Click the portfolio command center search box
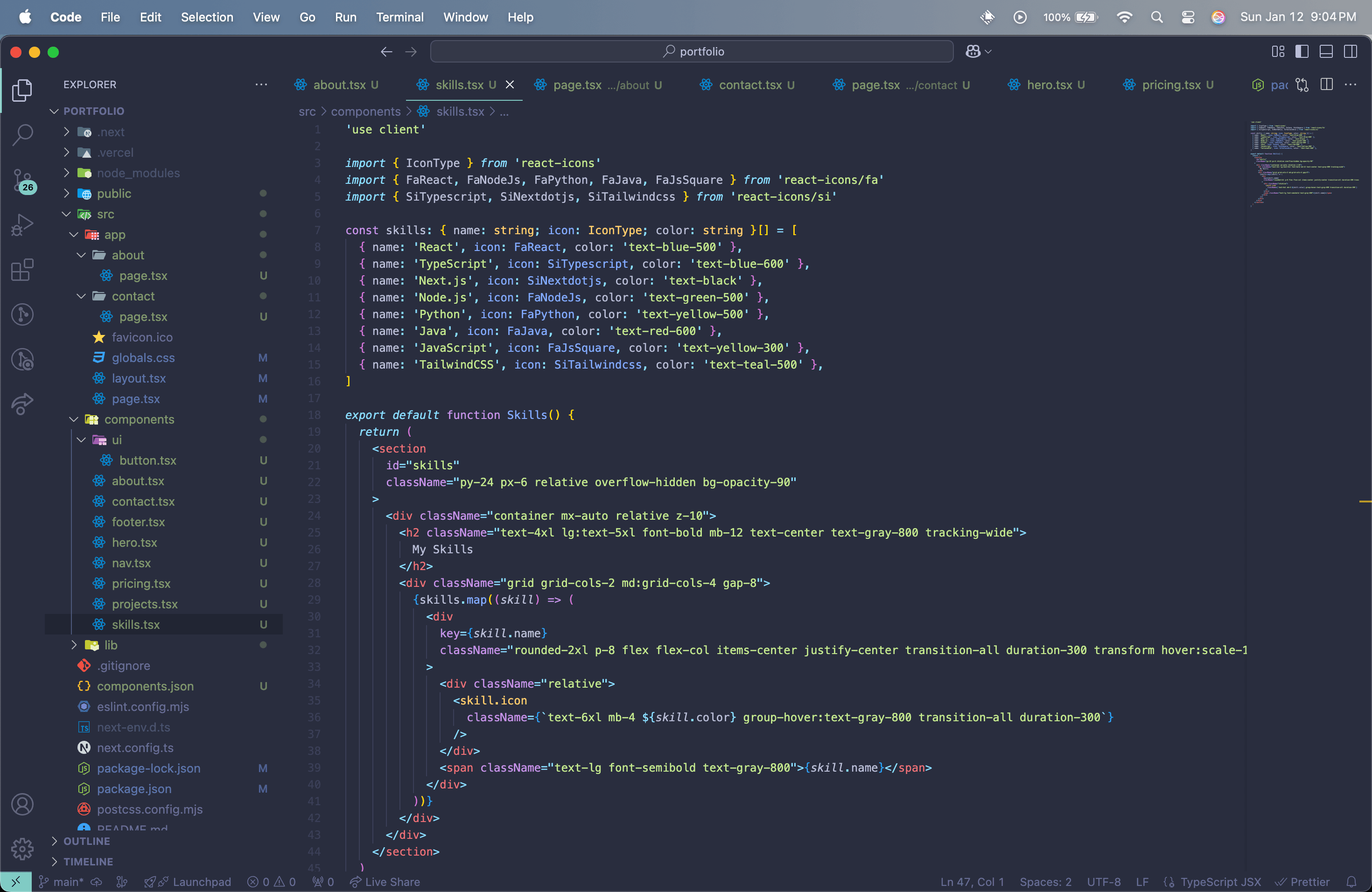The image size is (1372, 892). 692,52
